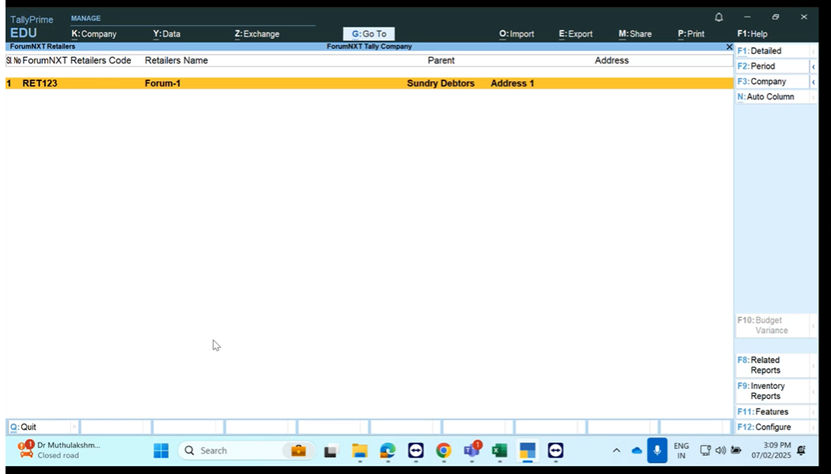Open the first TeamViewer taskbar icon

[x=416, y=451]
